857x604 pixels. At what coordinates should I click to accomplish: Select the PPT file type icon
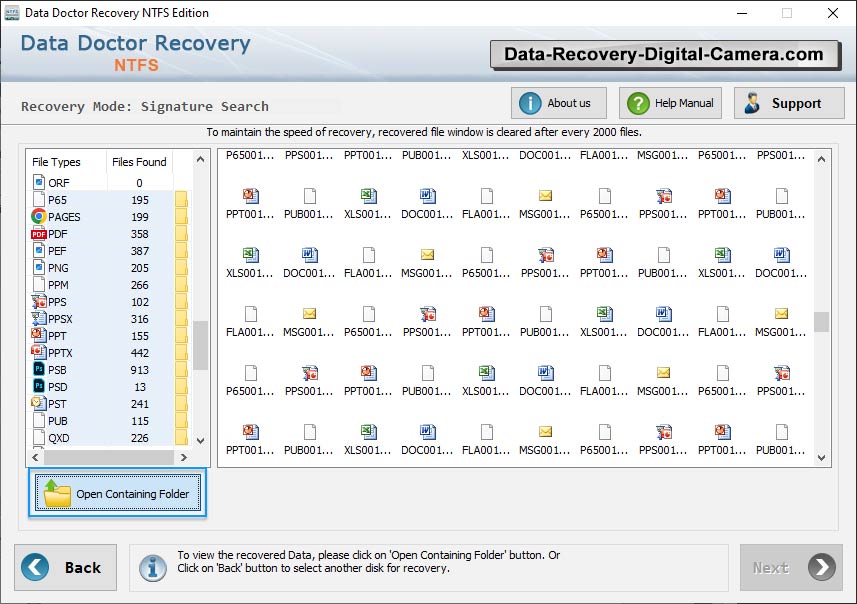point(39,335)
